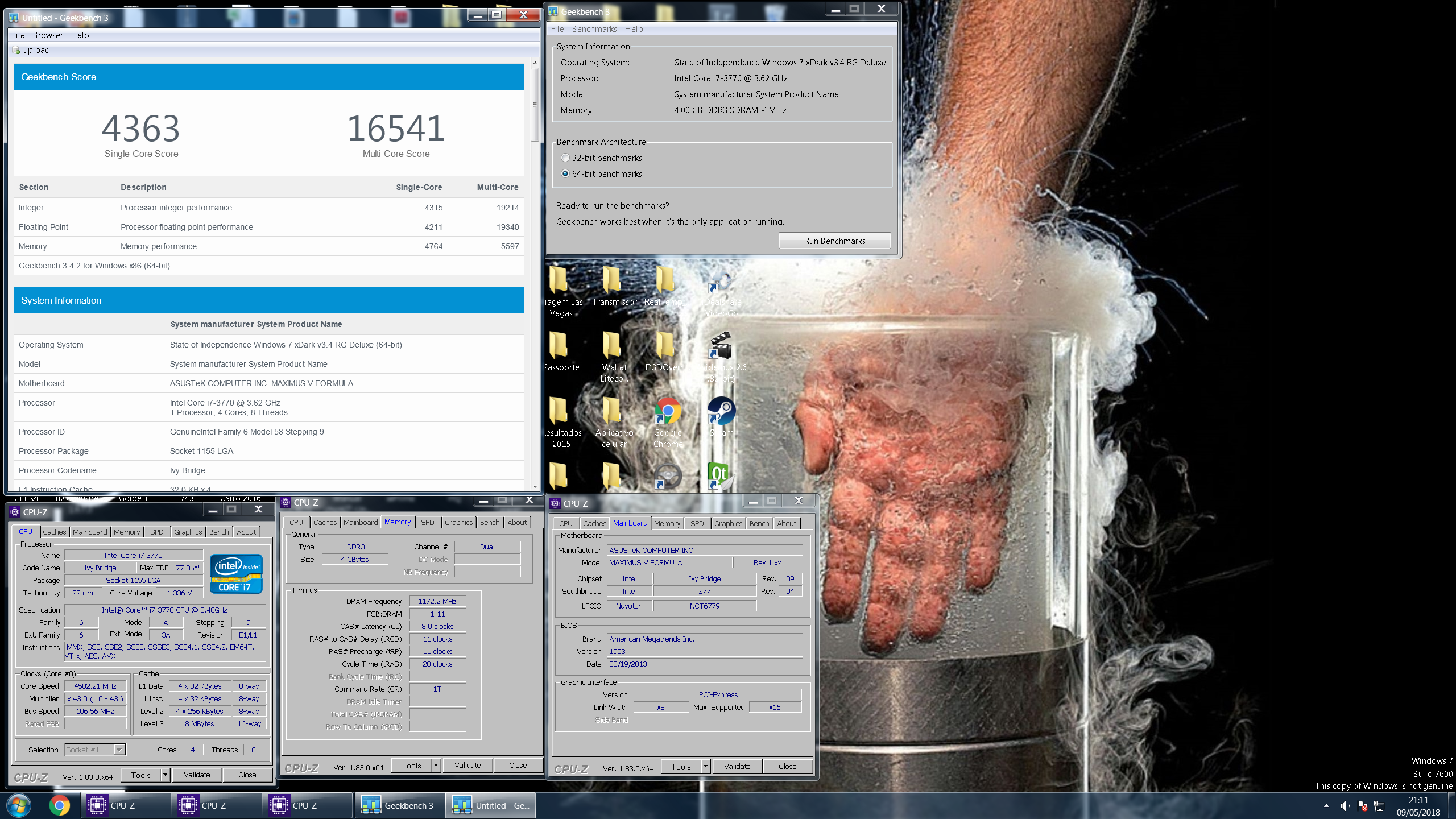Expand Tools dropdown arrow in CPU-Z CPU window
The width and height of the screenshot is (1456, 819).
(x=165, y=775)
